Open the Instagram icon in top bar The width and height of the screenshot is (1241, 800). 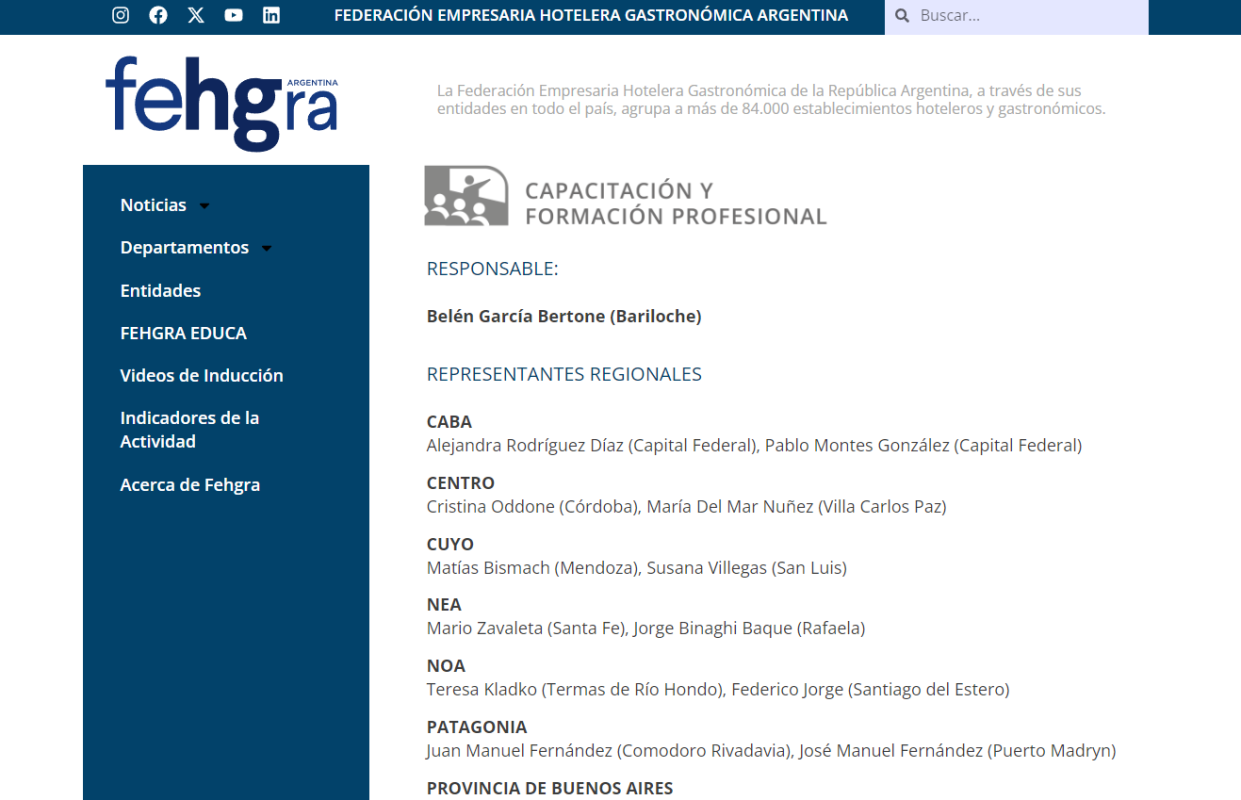coord(121,15)
